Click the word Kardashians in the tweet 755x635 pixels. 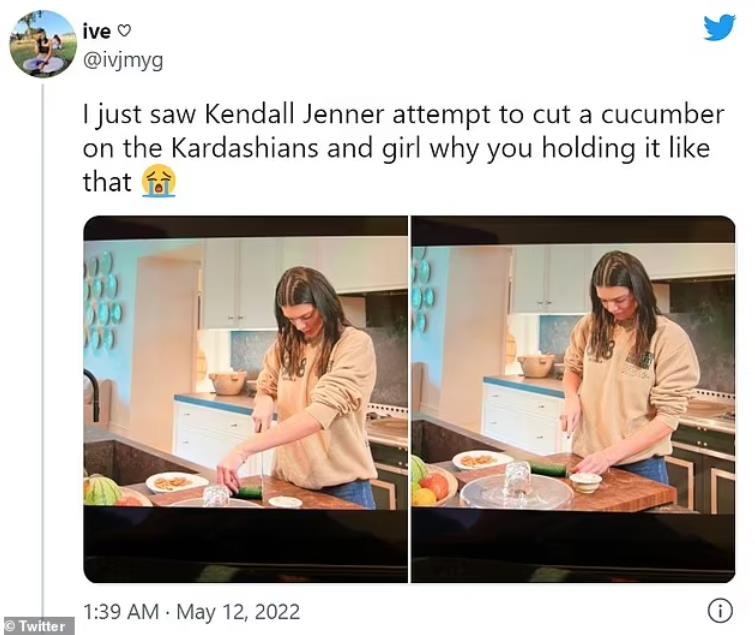245,148
